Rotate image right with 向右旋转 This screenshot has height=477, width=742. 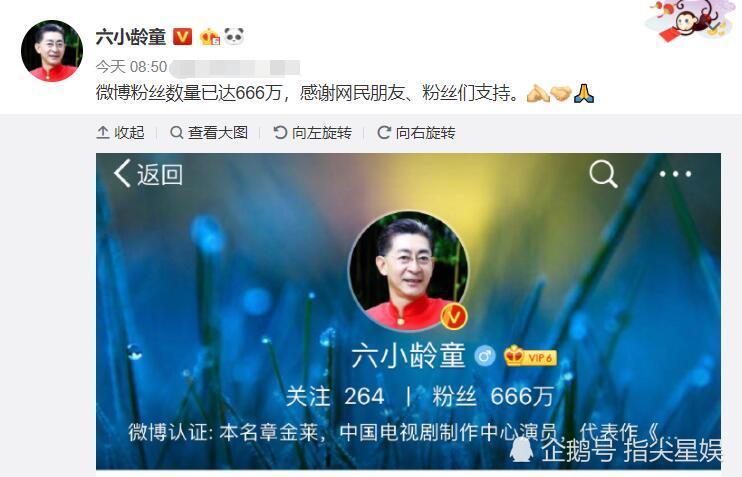[416, 132]
